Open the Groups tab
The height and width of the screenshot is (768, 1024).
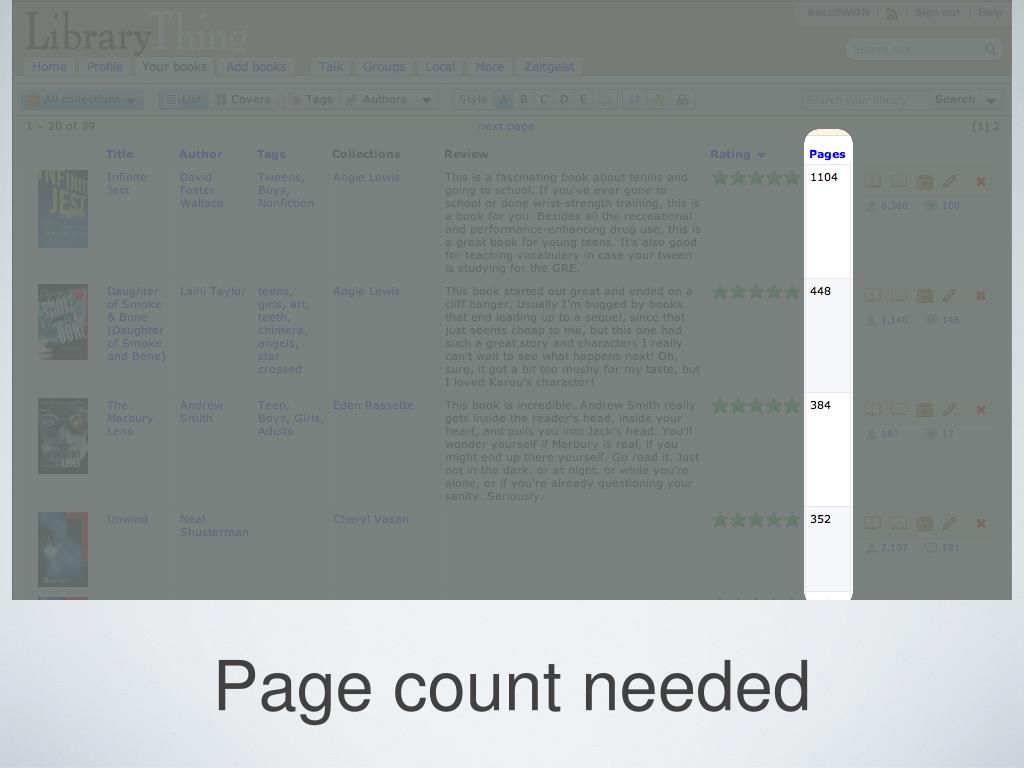click(384, 67)
